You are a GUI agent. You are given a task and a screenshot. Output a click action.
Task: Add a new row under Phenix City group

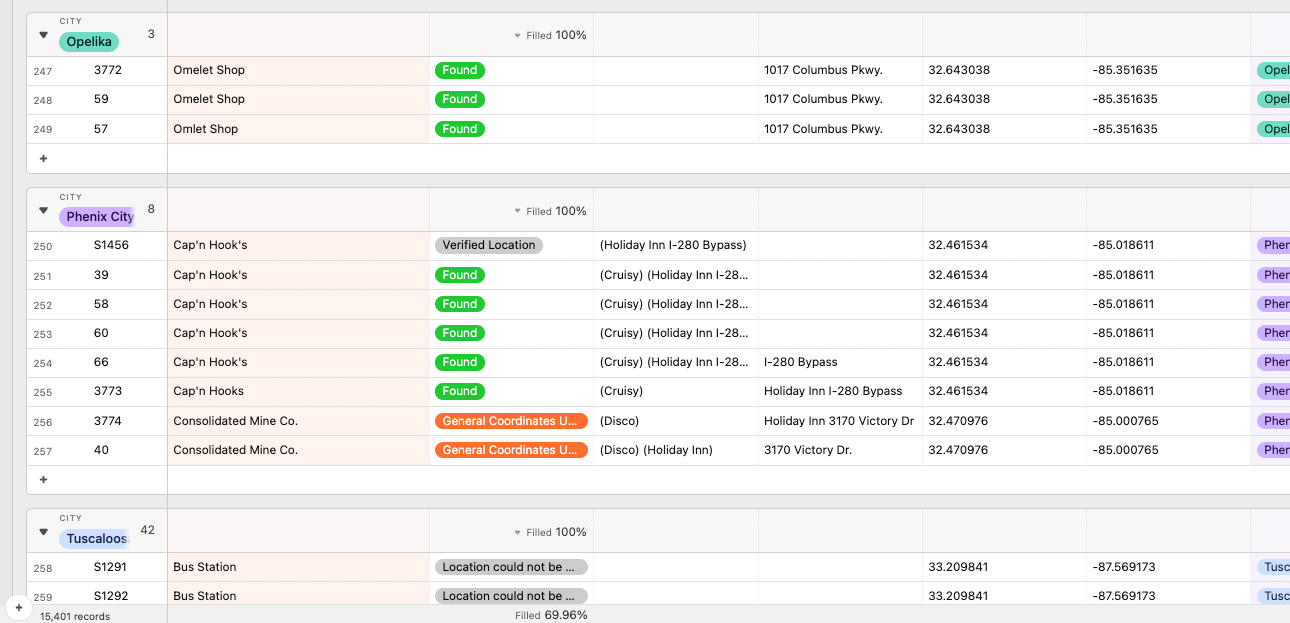tap(43, 480)
